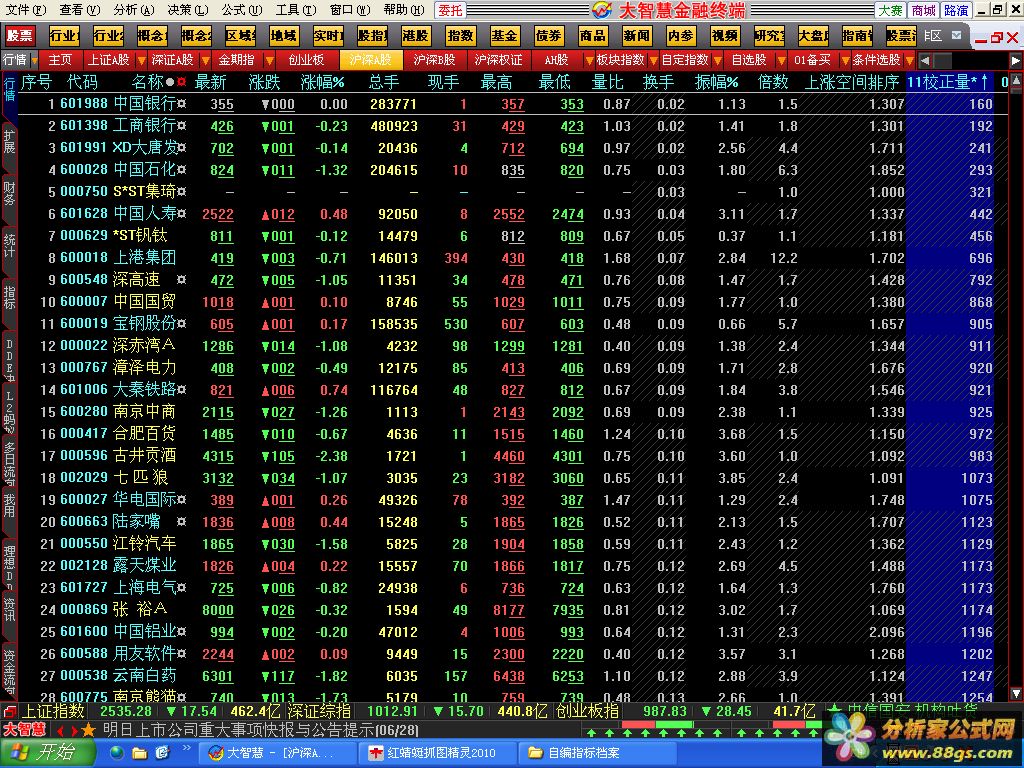Click the 上证指数 status bar entry
Screen dimensions: 1024x768
(53, 711)
